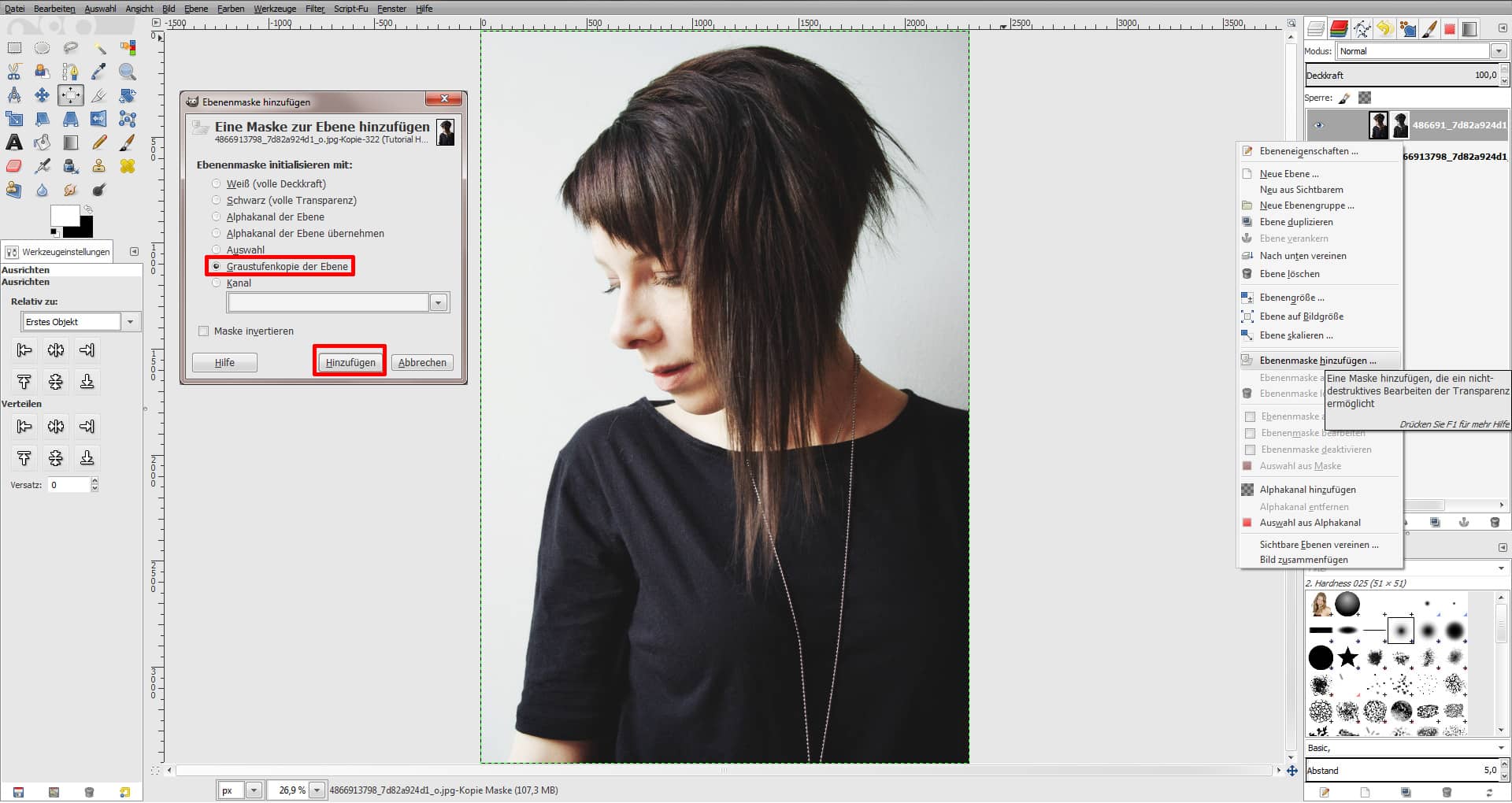
Task: Open the Paths tab in the right dock
Action: 1362,28
